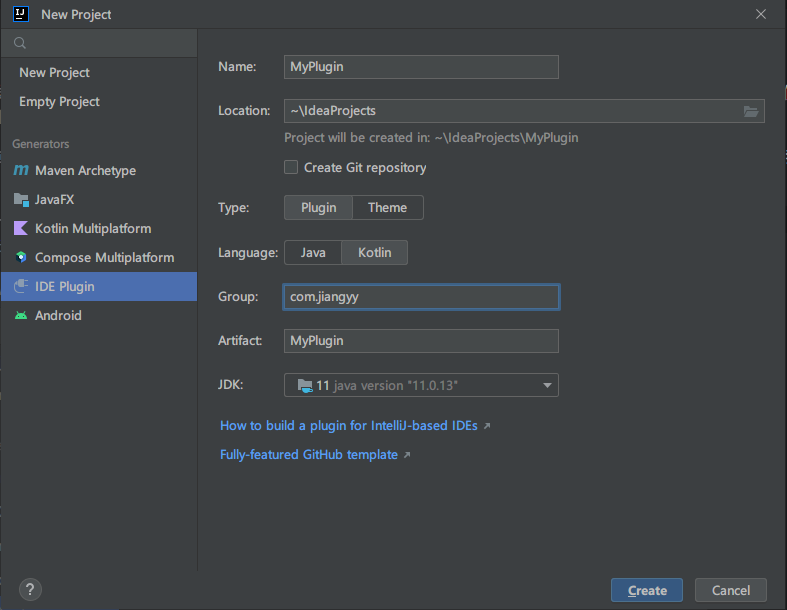Select the Compose Multiplatform generator
This screenshot has width=787, height=610.
99,258
